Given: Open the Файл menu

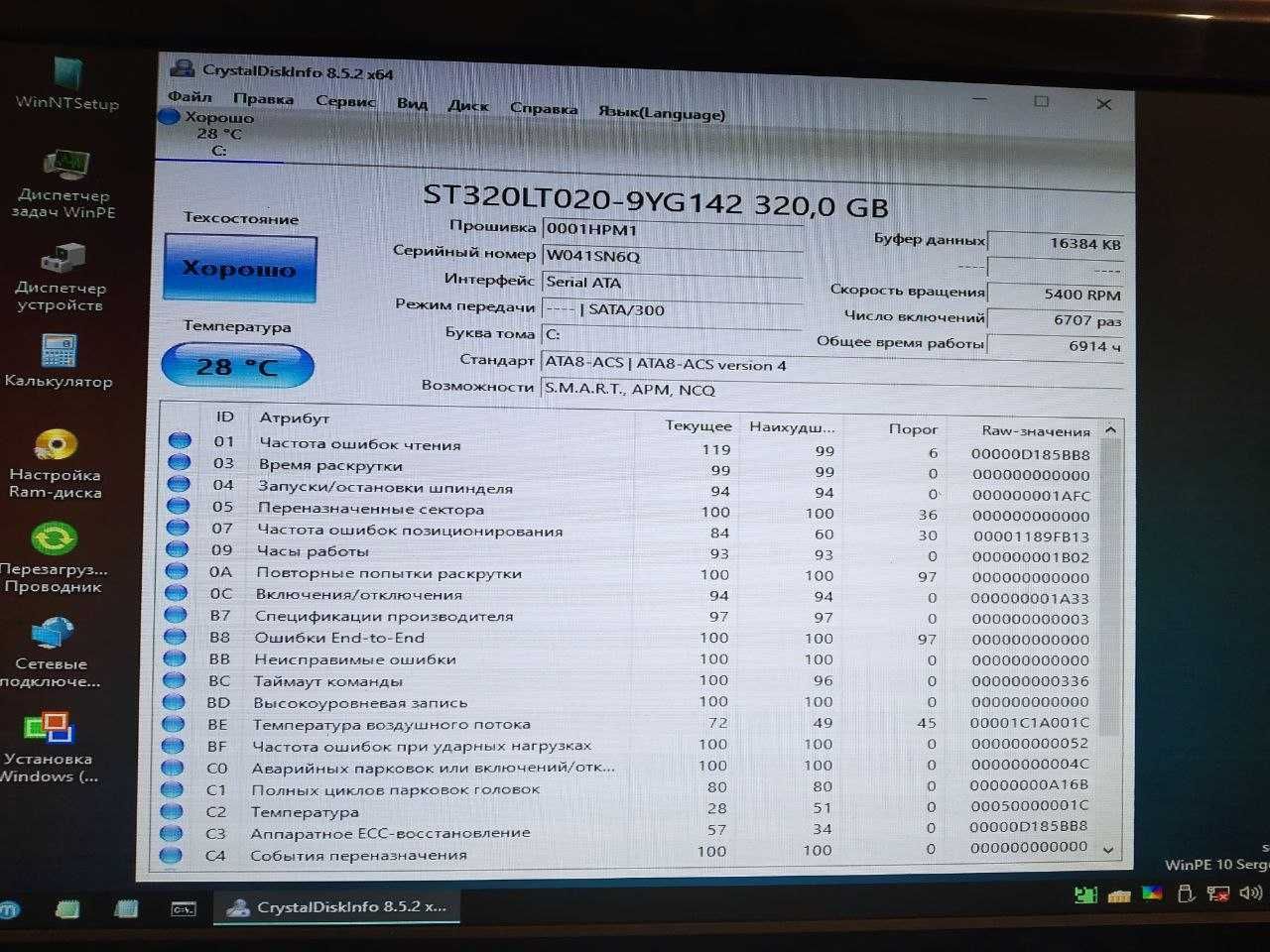Looking at the screenshot, I should 190,97.
